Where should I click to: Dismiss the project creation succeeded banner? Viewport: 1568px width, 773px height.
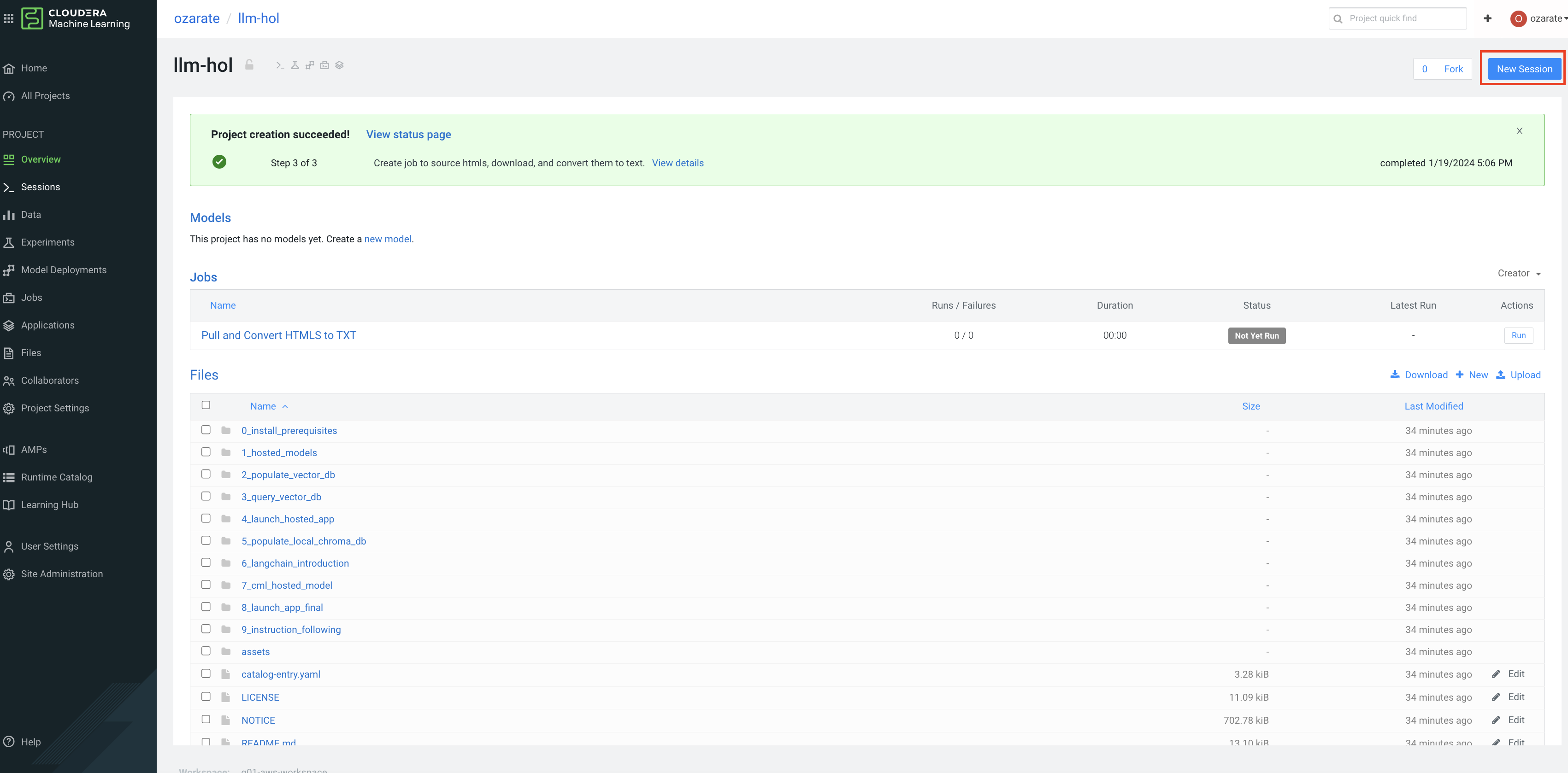pyautogui.click(x=1519, y=131)
